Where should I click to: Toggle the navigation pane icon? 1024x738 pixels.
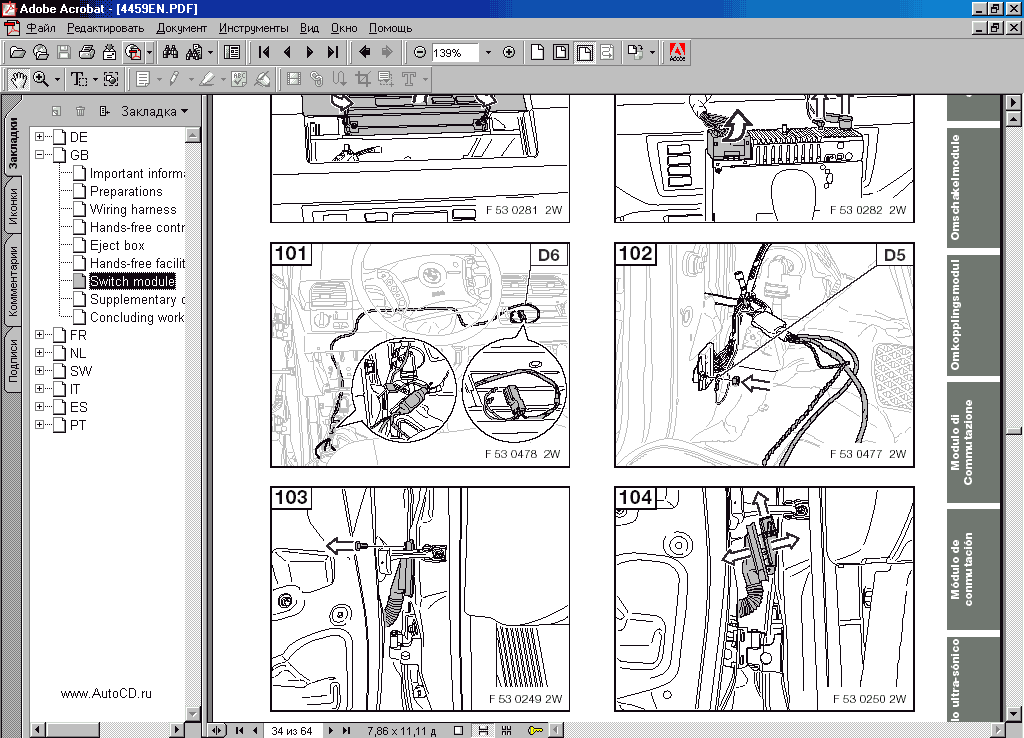232,52
